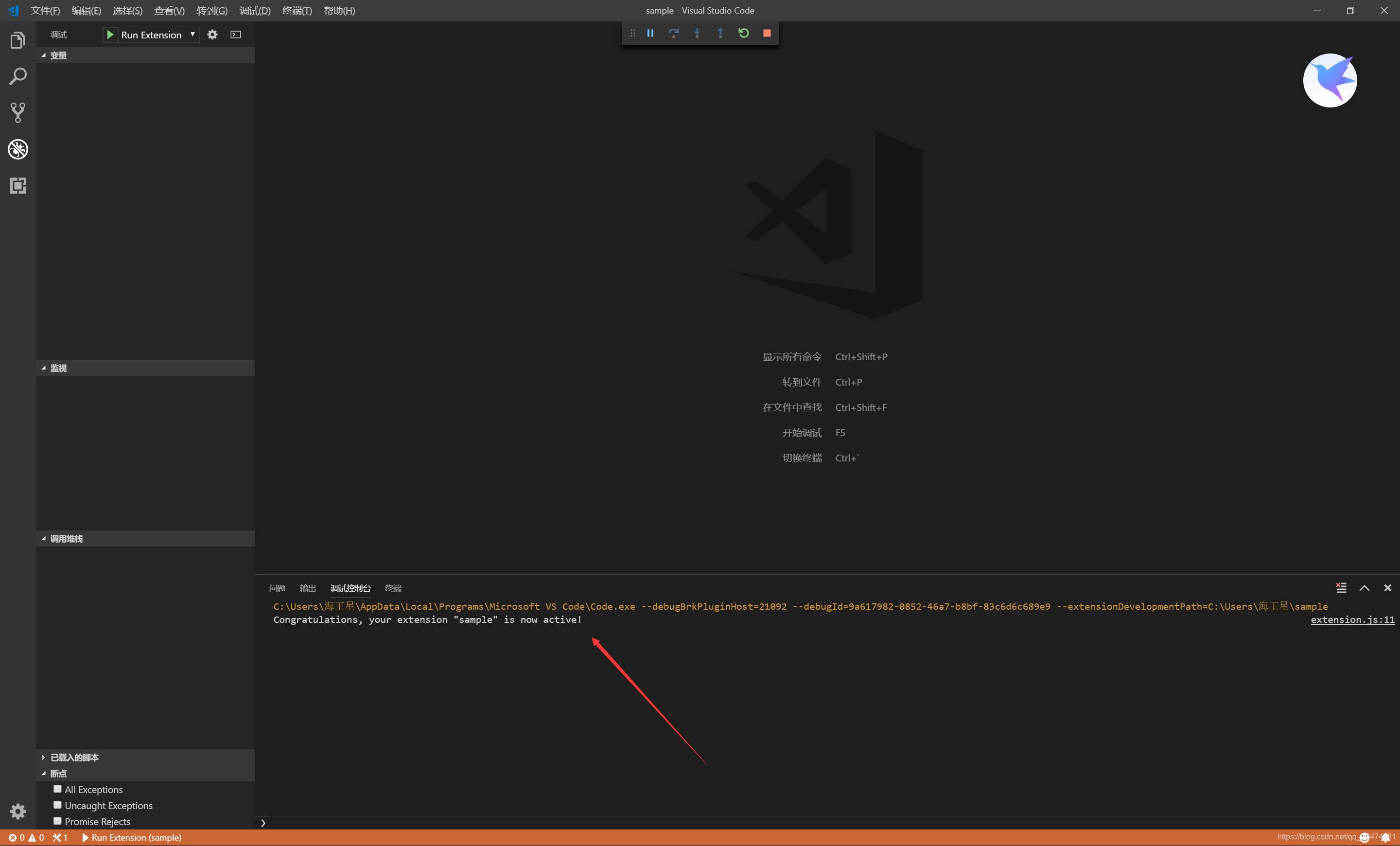Toggle All Exceptions breakpoint checkbox
The image size is (1400, 846).
tap(57, 789)
